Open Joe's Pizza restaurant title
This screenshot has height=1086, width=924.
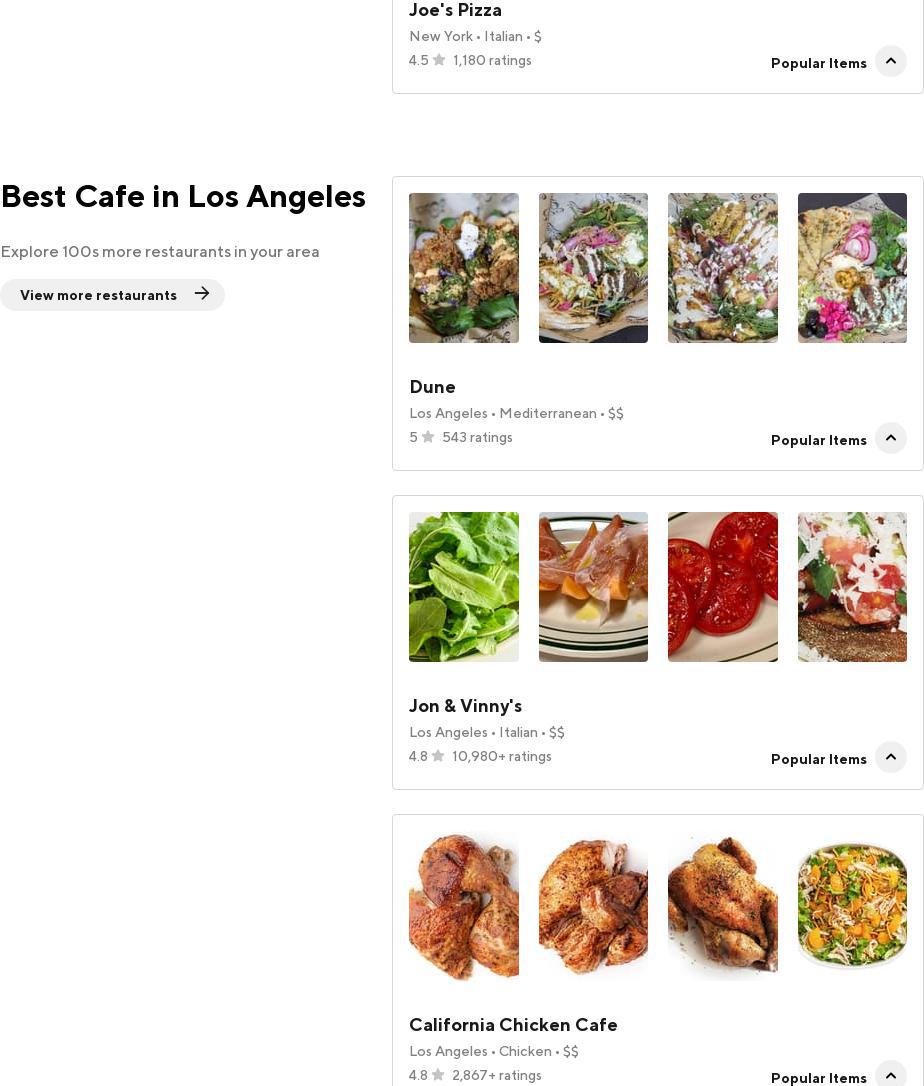click(x=455, y=10)
